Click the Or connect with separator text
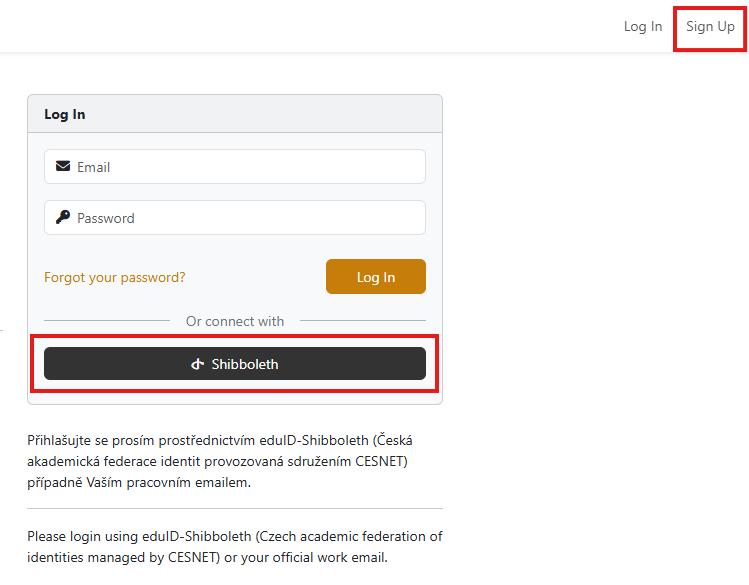This screenshot has width=749, height=585. 235,321
